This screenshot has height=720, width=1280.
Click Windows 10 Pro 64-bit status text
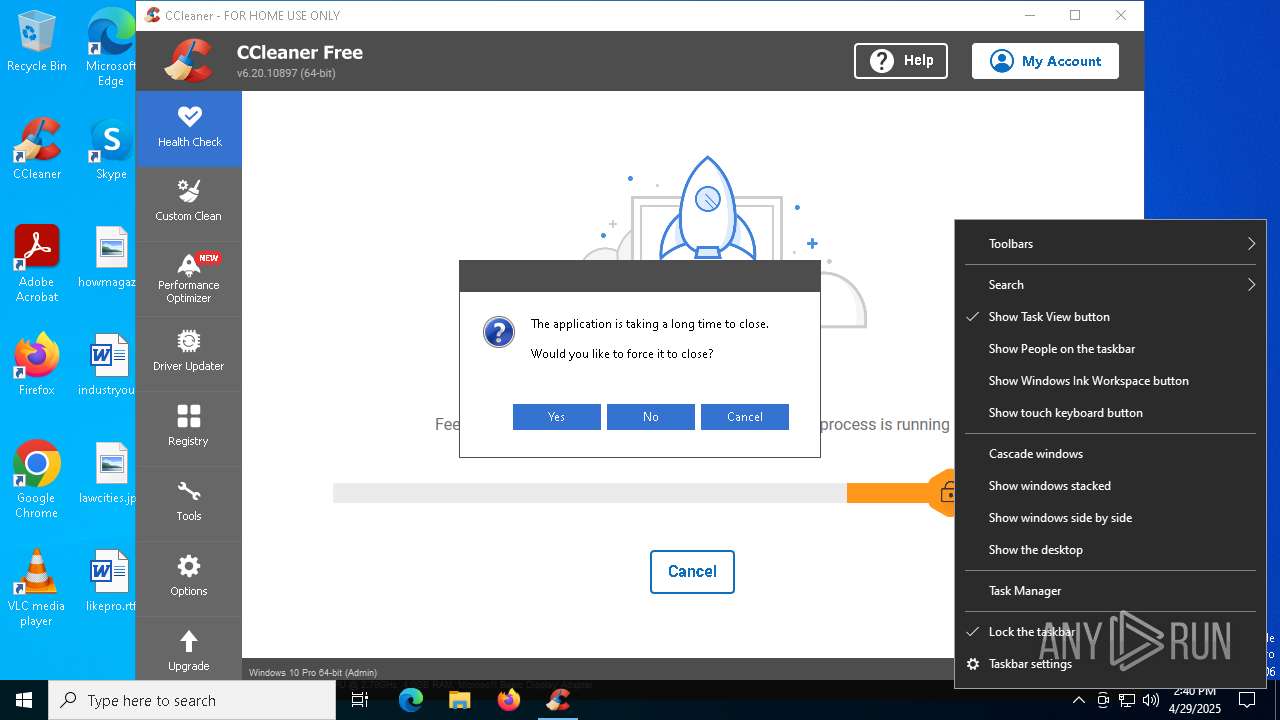coord(313,673)
